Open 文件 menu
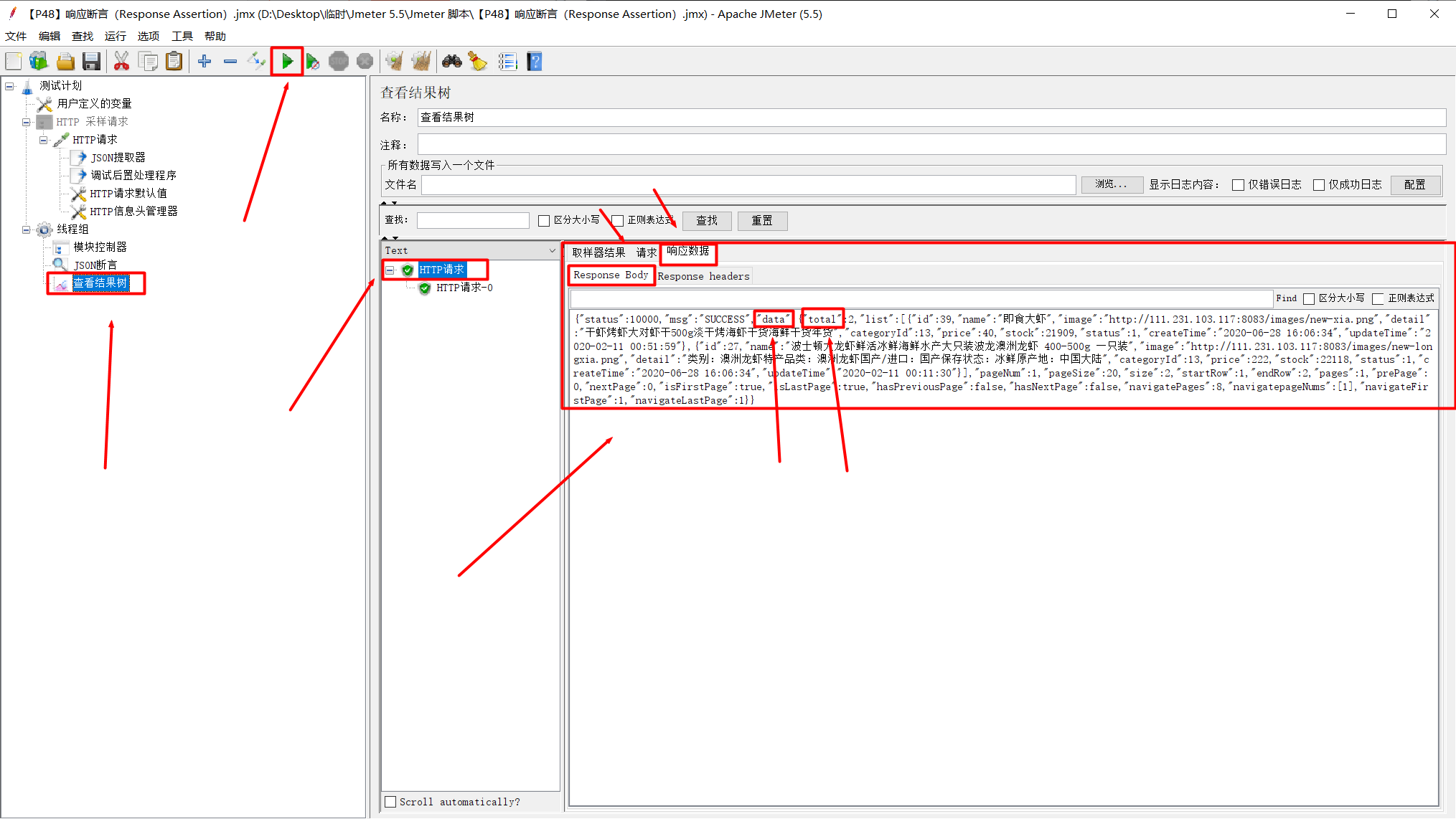1456x819 pixels. (x=16, y=37)
